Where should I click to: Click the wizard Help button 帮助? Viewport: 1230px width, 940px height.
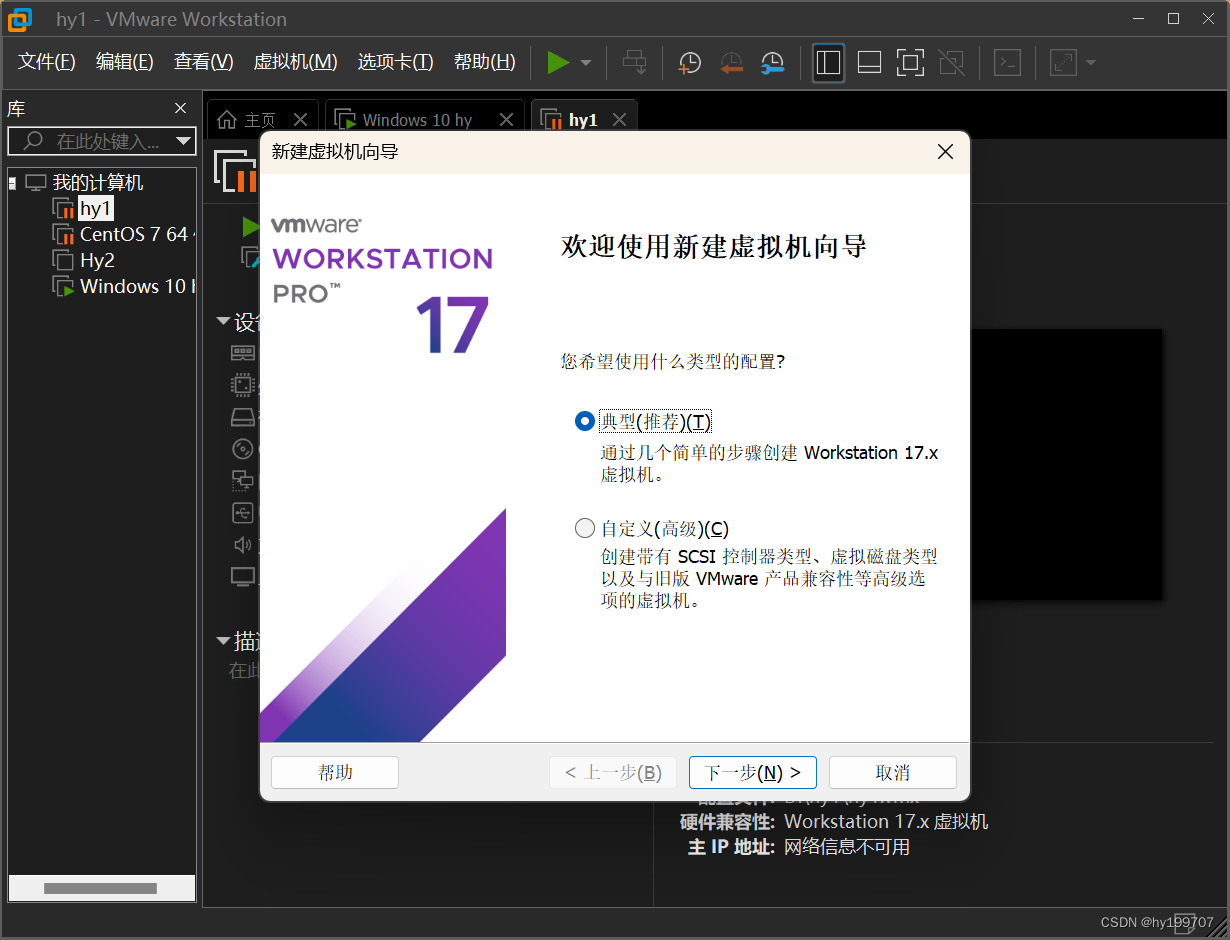(335, 773)
